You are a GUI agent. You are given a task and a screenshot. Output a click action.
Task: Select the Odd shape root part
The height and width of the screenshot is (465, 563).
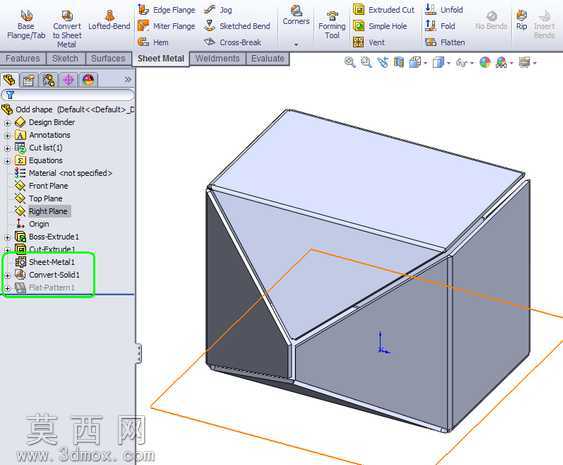(68, 109)
